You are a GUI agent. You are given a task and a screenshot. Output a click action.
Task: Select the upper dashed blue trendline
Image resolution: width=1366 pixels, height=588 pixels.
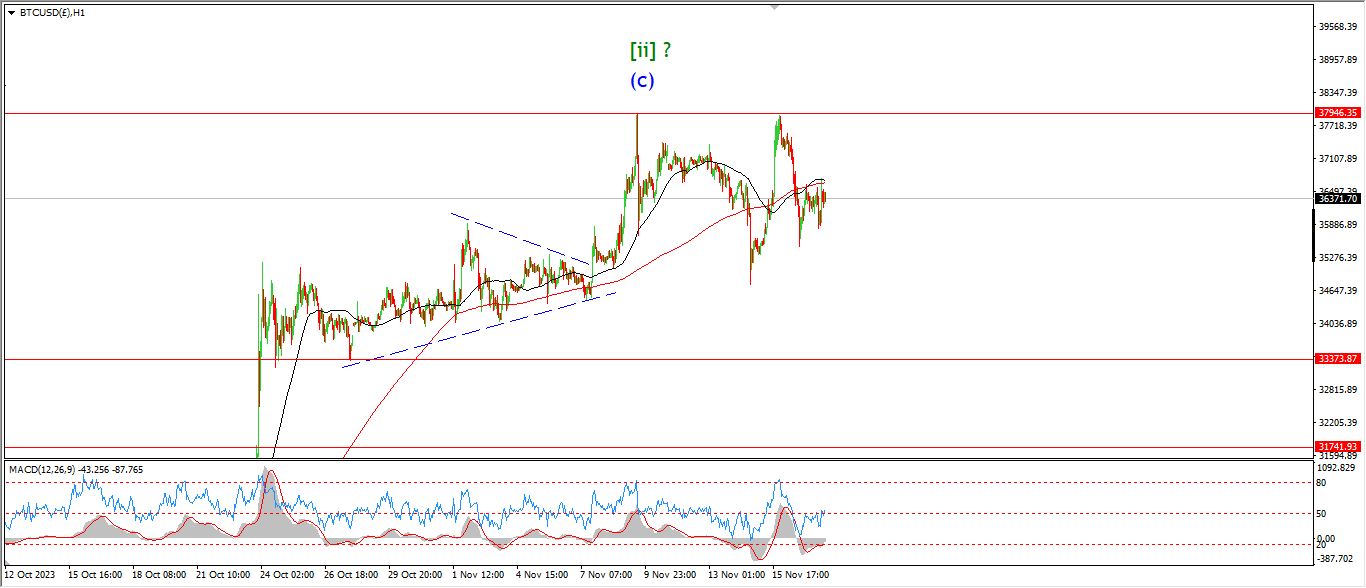(520, 239)
